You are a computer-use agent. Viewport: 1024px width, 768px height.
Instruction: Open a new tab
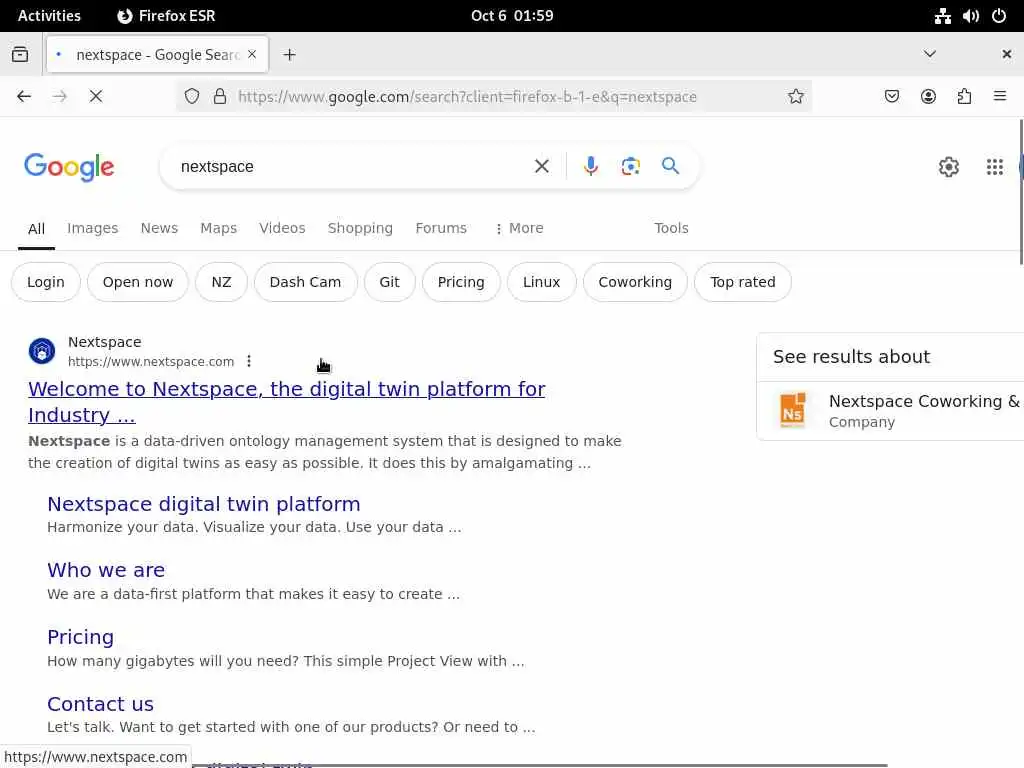289,55
